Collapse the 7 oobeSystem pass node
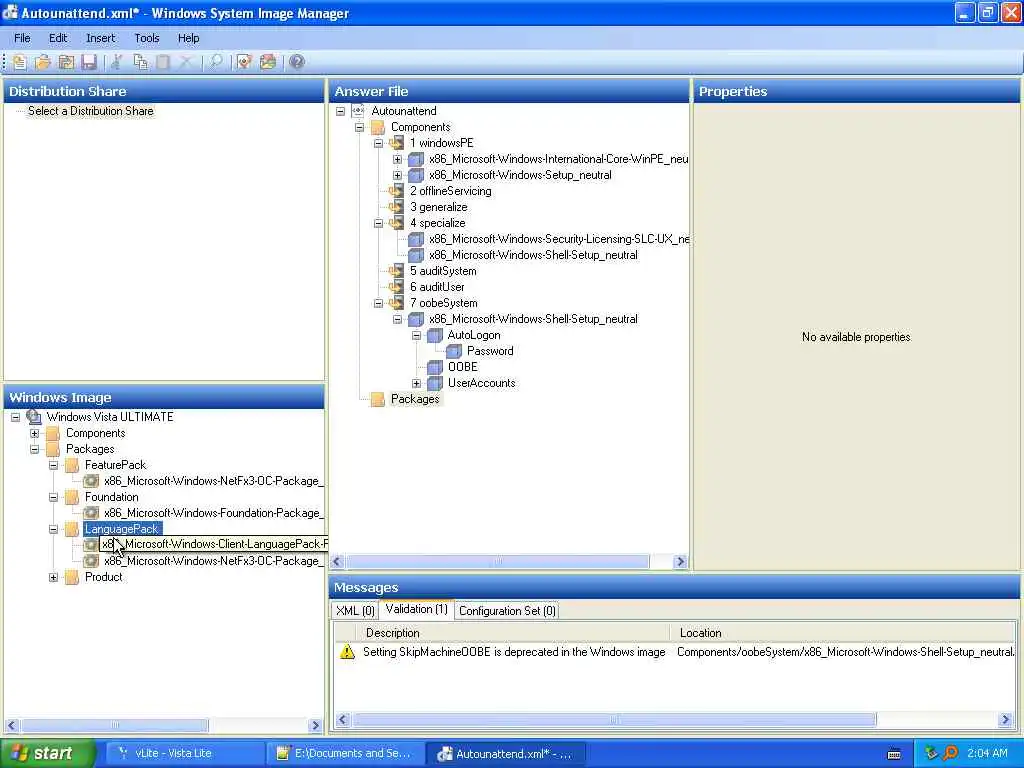This screenshot has width=1024, height=768. pyautogui.click(x=378, y=303)
